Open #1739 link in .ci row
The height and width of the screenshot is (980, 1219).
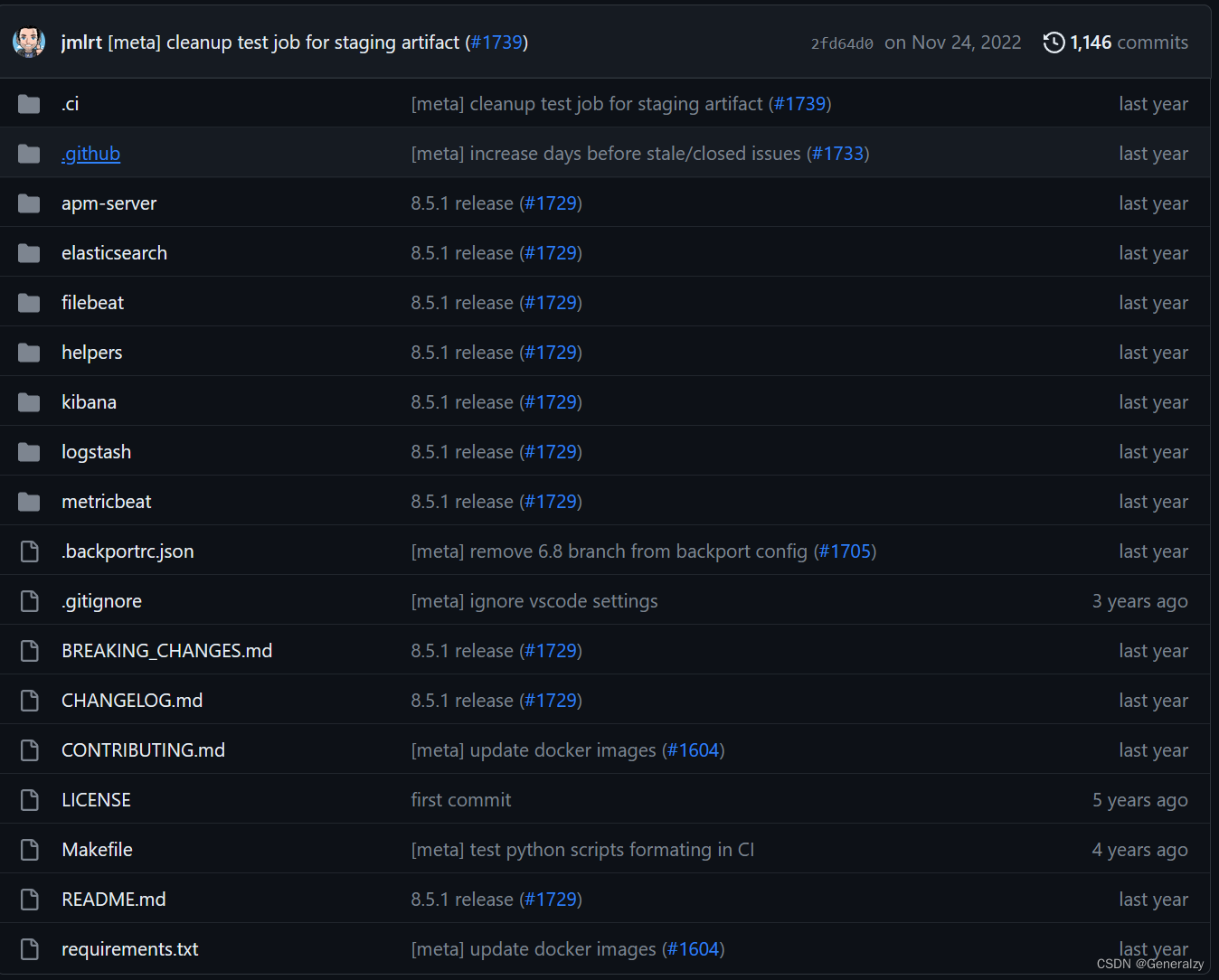point(799,104)
